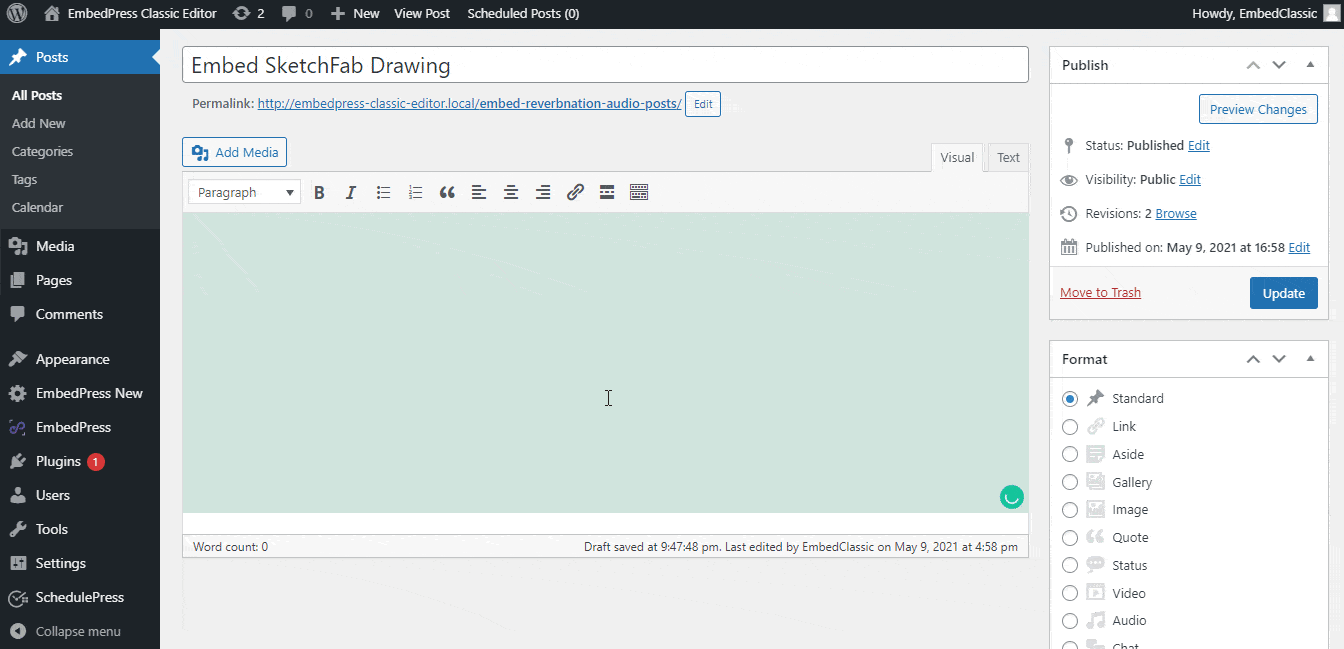Click the Move to Trash link
The width and height of the screenshot is (1344, 649).
(x=1100, y=293)
